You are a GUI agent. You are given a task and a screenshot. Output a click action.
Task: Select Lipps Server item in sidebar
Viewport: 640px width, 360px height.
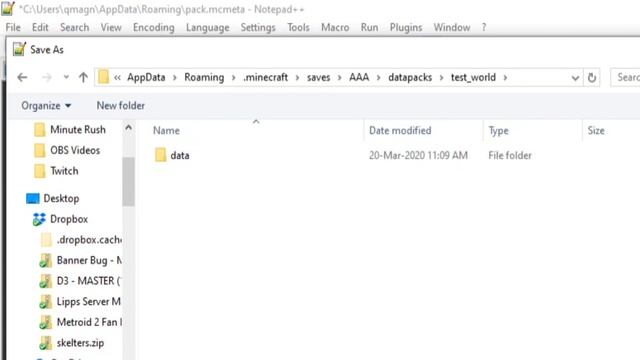89,302
